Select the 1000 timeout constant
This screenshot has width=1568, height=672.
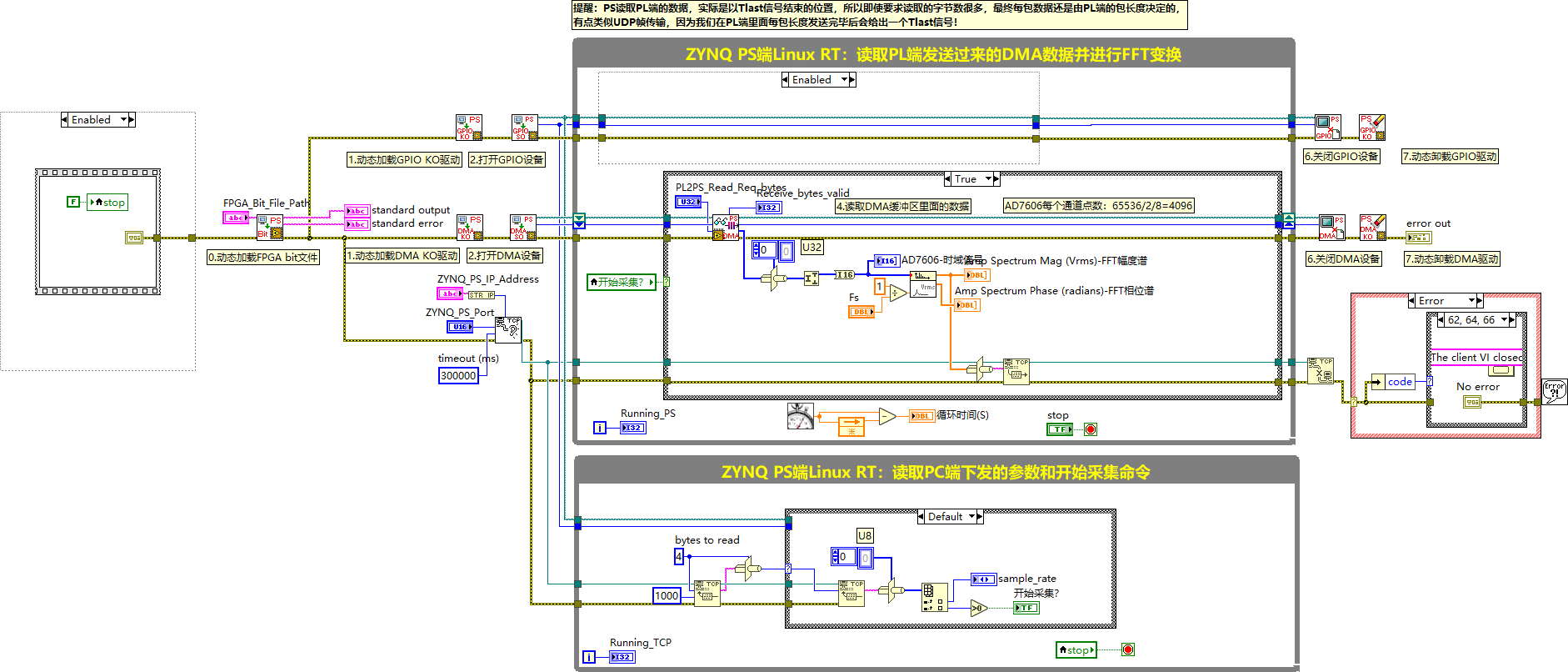667,595
